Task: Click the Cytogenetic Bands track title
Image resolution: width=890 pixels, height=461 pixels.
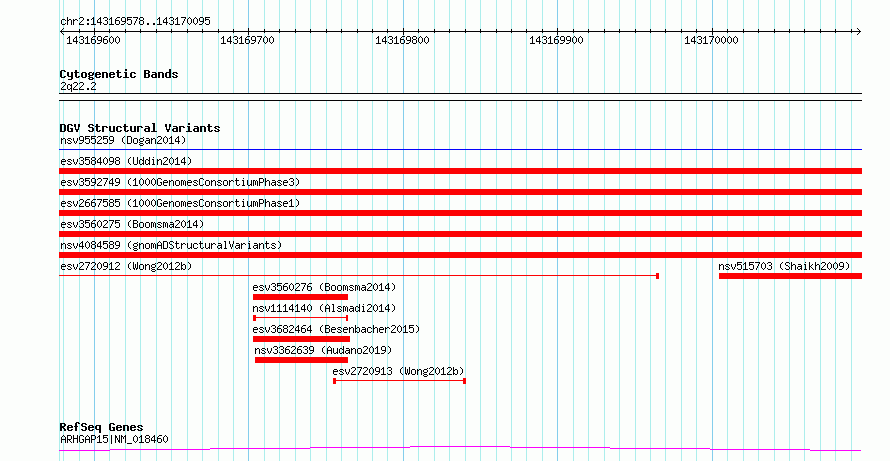Action: [x=119, y=74]
